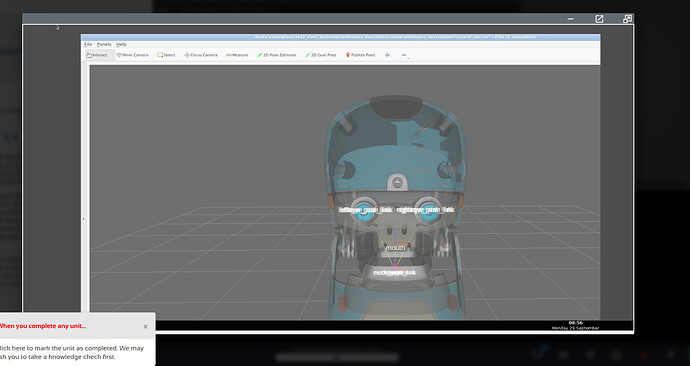This screenshot has height=366, width=690.
Task: Click the right eye link label
Action: coord(425,210)
